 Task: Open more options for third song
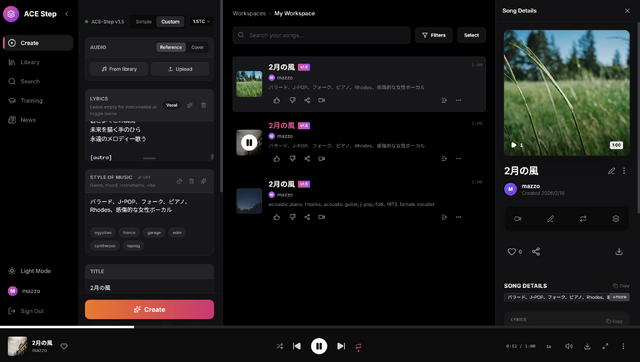[459, 217]
